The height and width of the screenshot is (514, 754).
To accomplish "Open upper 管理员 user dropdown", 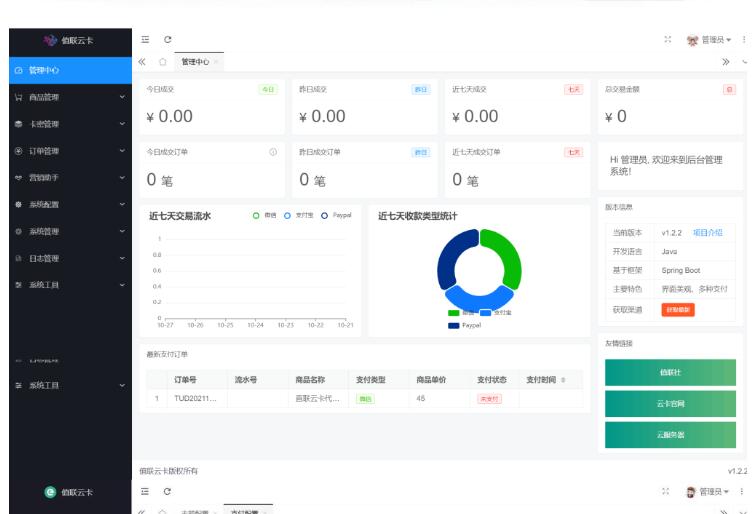I will point(716,40).
